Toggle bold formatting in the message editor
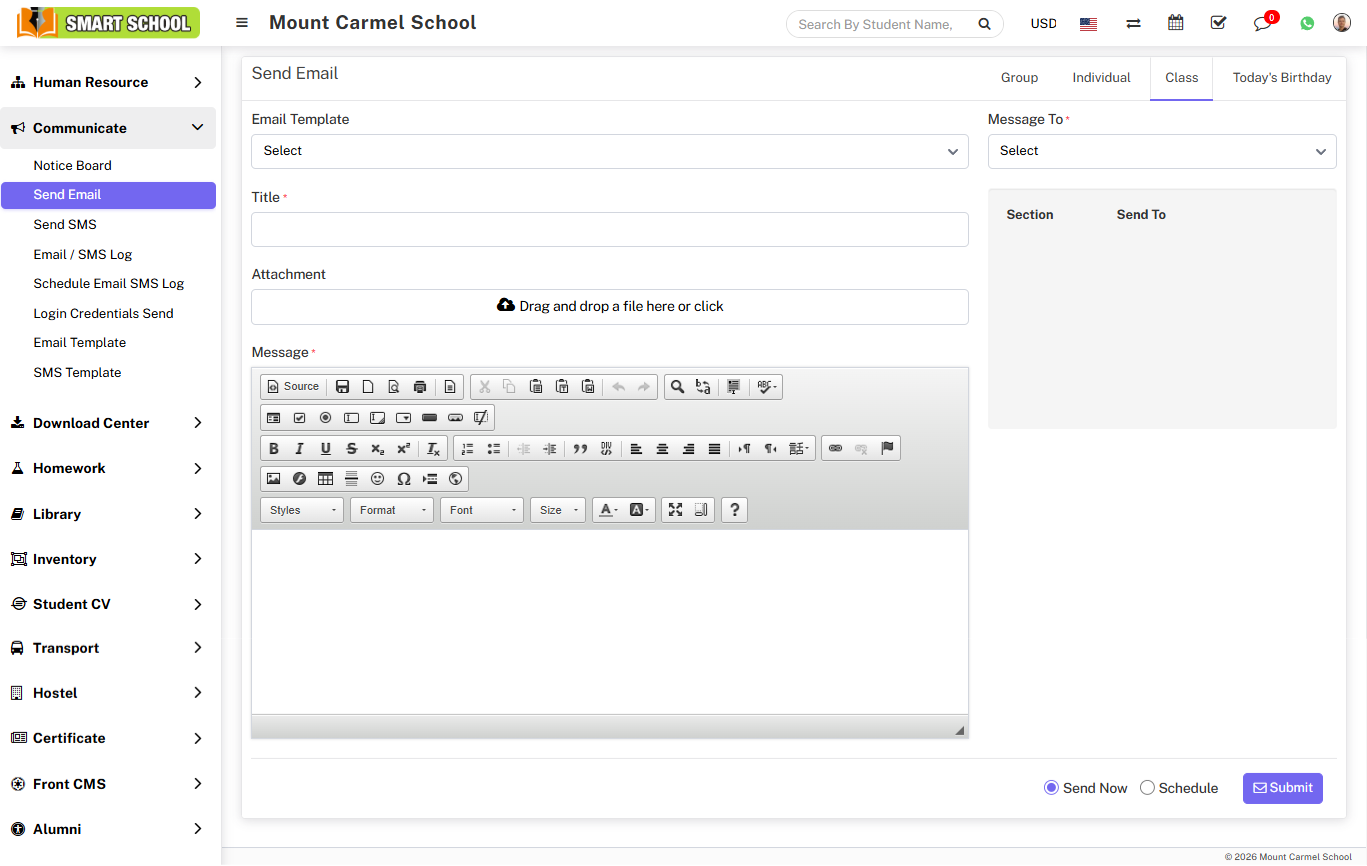 (273, 449)
